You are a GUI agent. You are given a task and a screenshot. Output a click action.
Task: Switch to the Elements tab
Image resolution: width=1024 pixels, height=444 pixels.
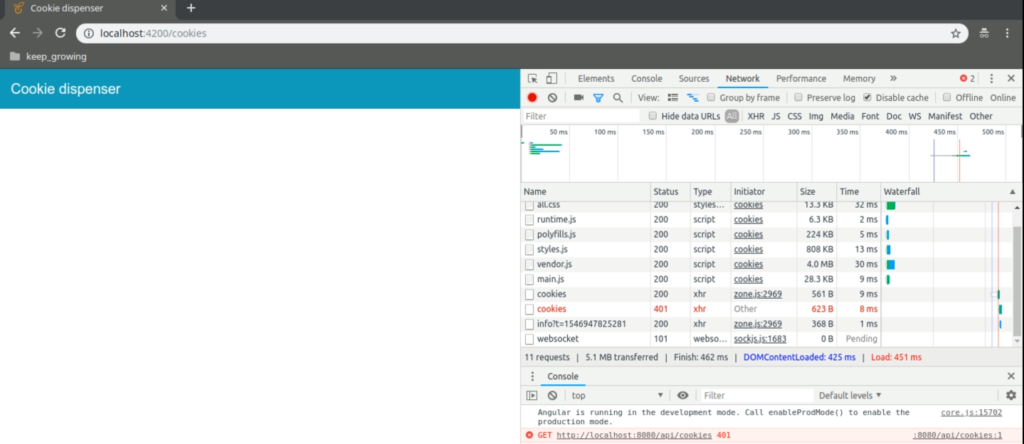(595, 79)
